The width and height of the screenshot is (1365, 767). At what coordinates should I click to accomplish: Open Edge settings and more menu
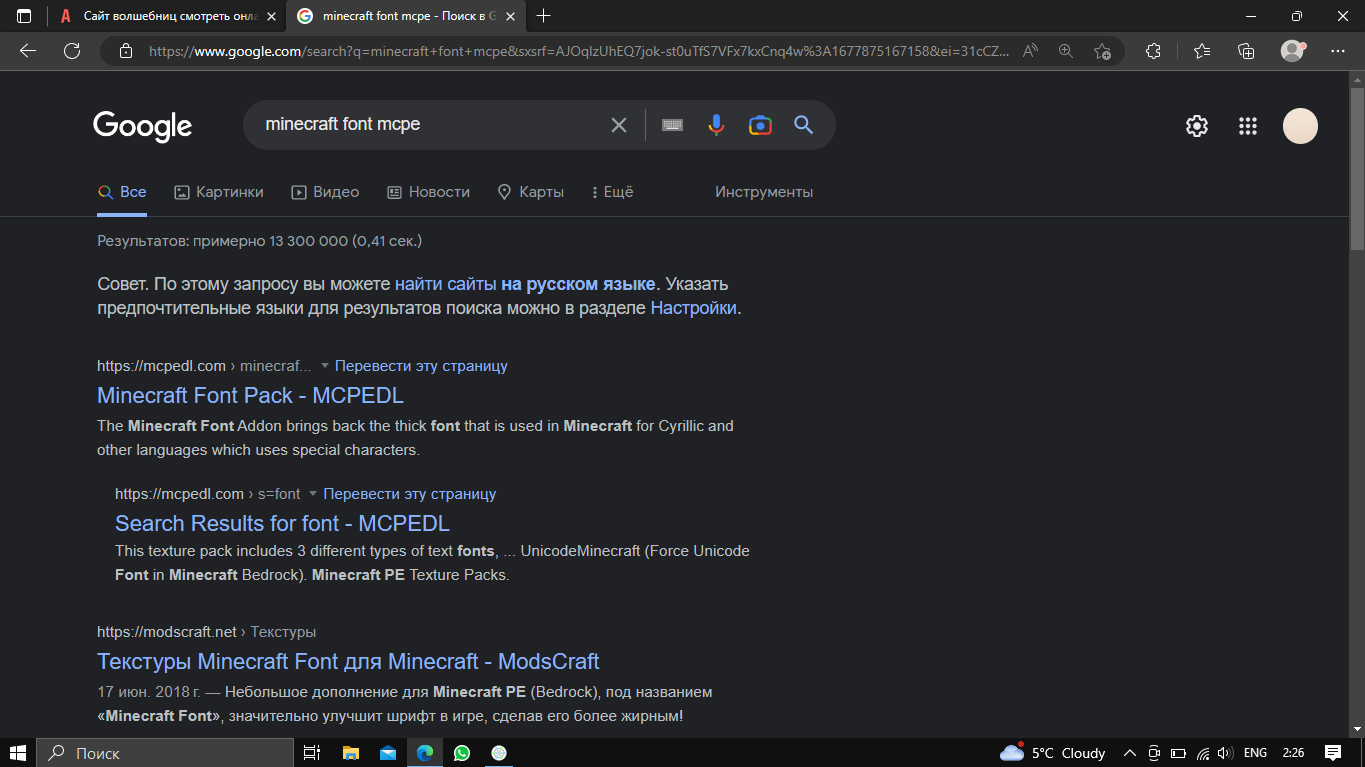pos(1338,51)
